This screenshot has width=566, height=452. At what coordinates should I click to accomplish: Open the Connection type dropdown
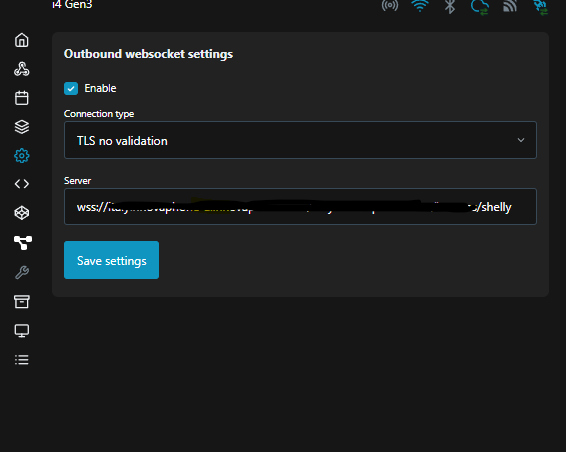point(300,140)
